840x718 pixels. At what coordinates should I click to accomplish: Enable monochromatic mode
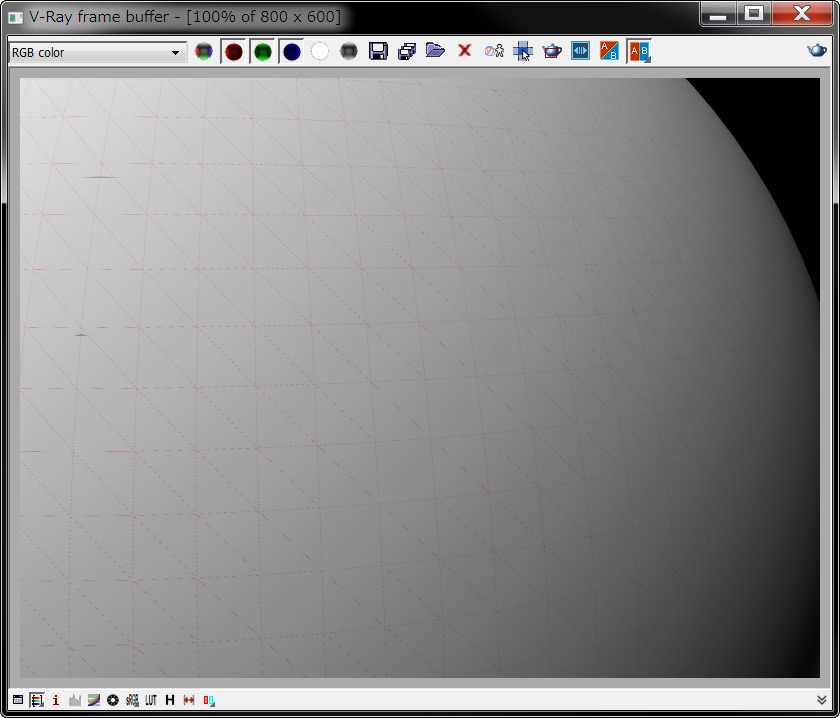point(349,52)
